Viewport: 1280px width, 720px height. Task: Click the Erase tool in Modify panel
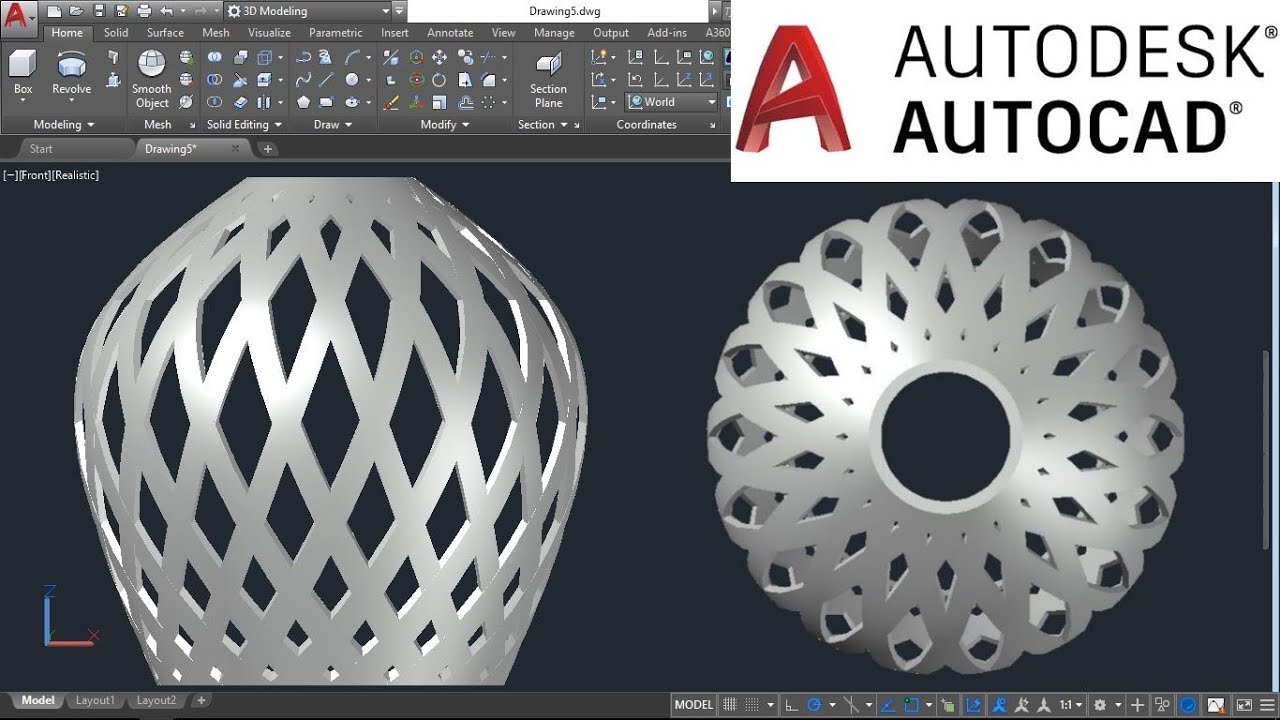coord(391,102)
